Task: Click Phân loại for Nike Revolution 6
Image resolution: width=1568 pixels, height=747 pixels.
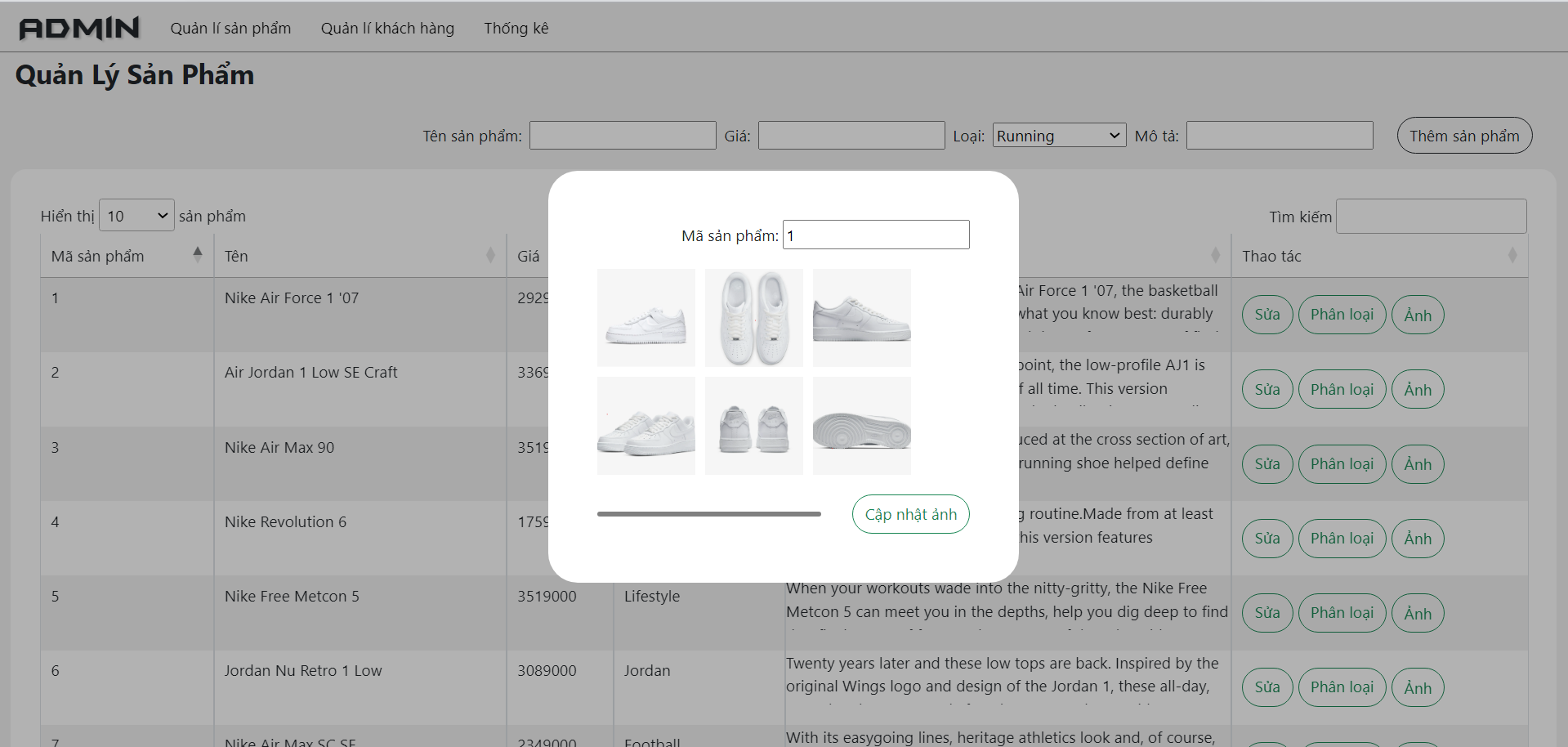Action: [x=1342, y=539]
